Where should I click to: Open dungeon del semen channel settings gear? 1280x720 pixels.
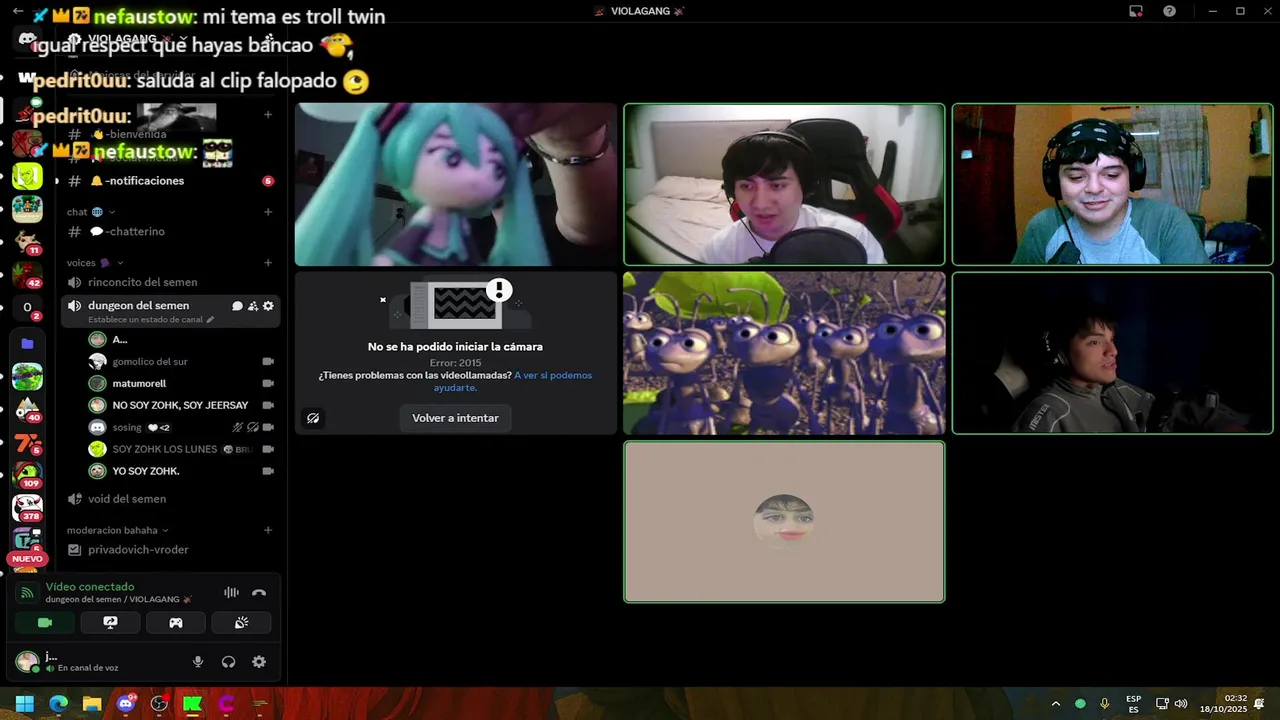(x=268, y=306)
